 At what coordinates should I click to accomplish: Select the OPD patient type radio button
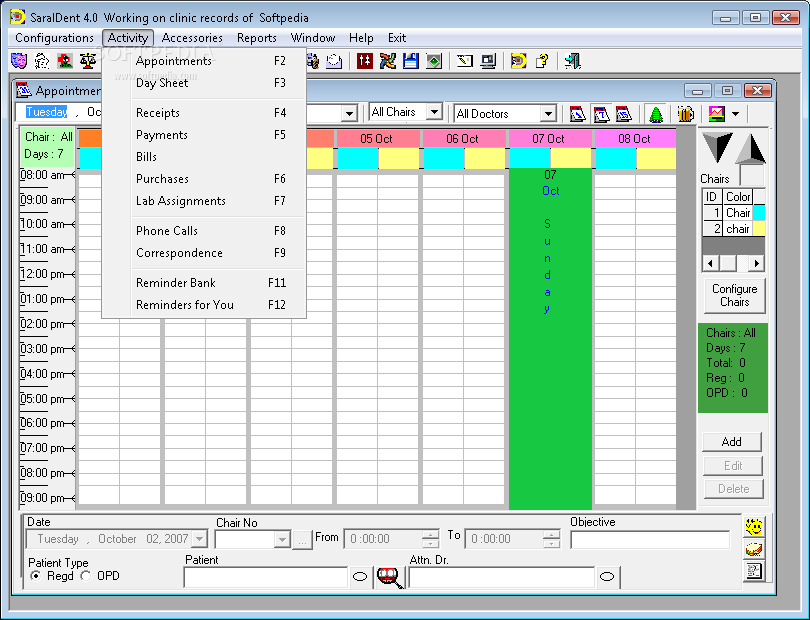coord(86,576)
